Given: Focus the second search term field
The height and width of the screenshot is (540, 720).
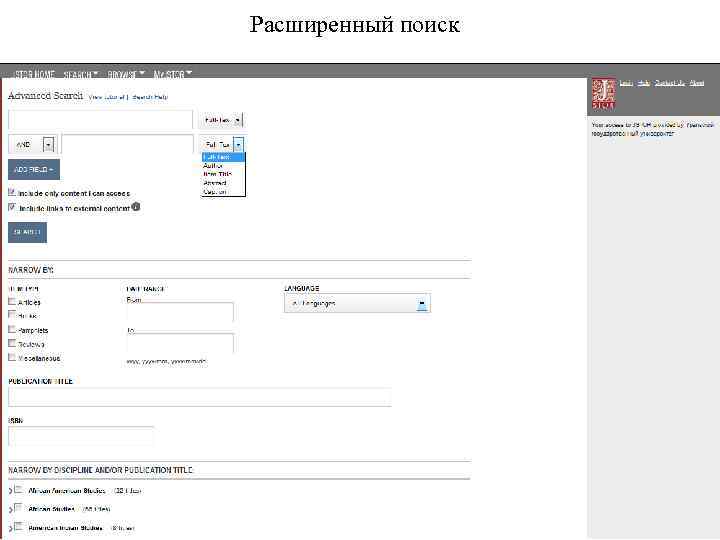Looking at the screenshot, I should pos(128,144).
